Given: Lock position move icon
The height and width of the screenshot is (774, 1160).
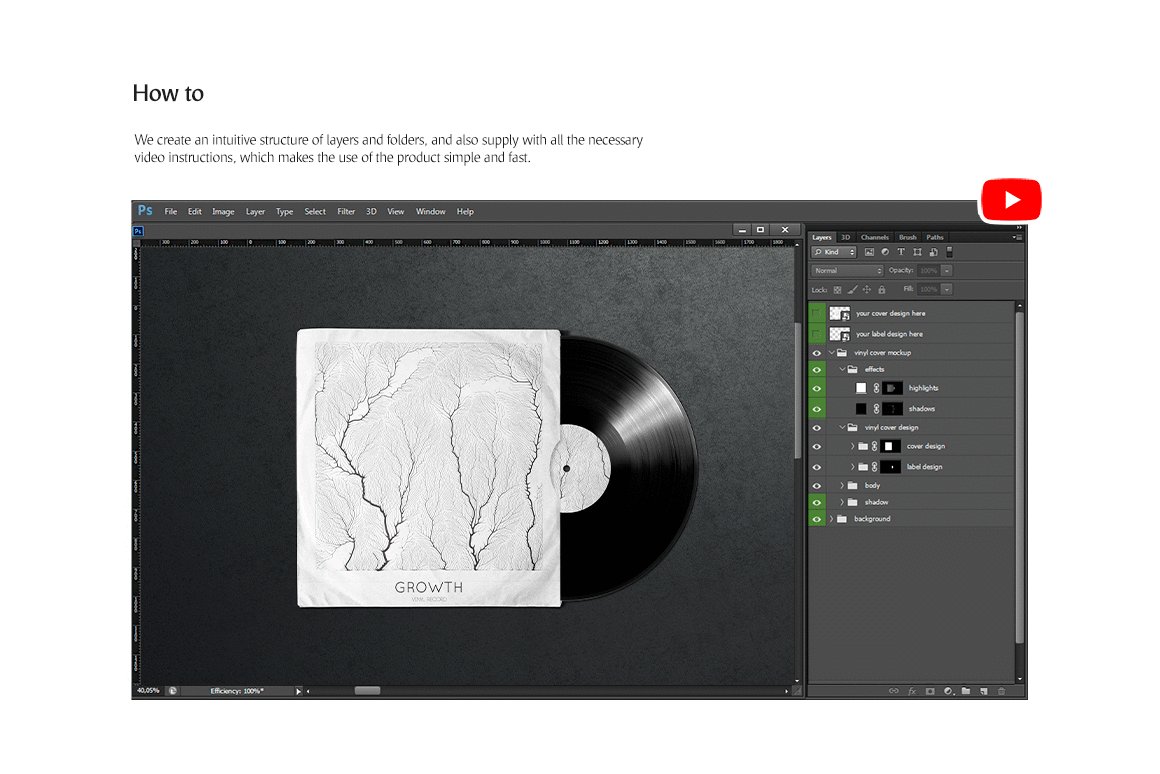Looking at the screenshot, I should (x=867, y=290).
